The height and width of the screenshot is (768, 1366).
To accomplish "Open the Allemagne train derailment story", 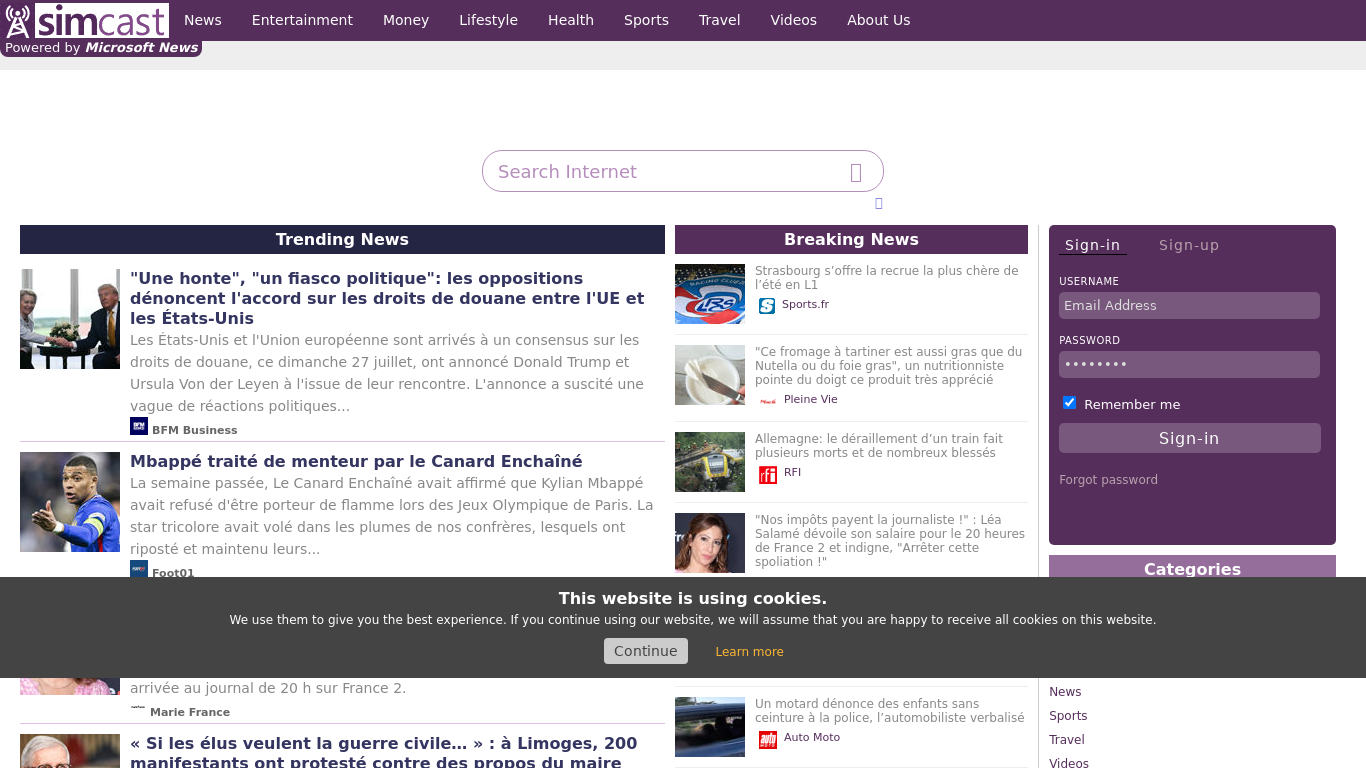I will [879, 446].
